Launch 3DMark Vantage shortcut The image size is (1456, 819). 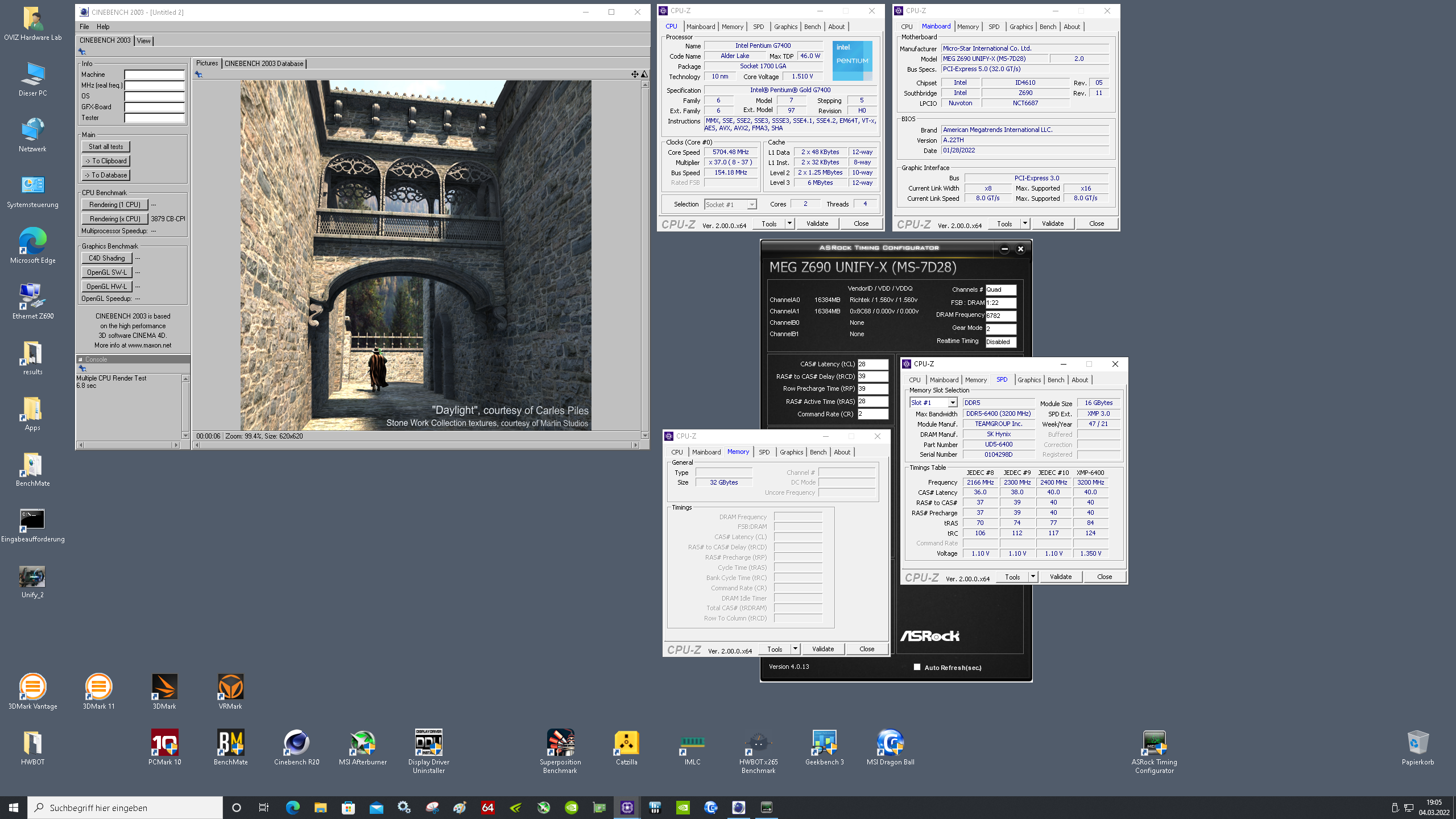pos(32,692)
